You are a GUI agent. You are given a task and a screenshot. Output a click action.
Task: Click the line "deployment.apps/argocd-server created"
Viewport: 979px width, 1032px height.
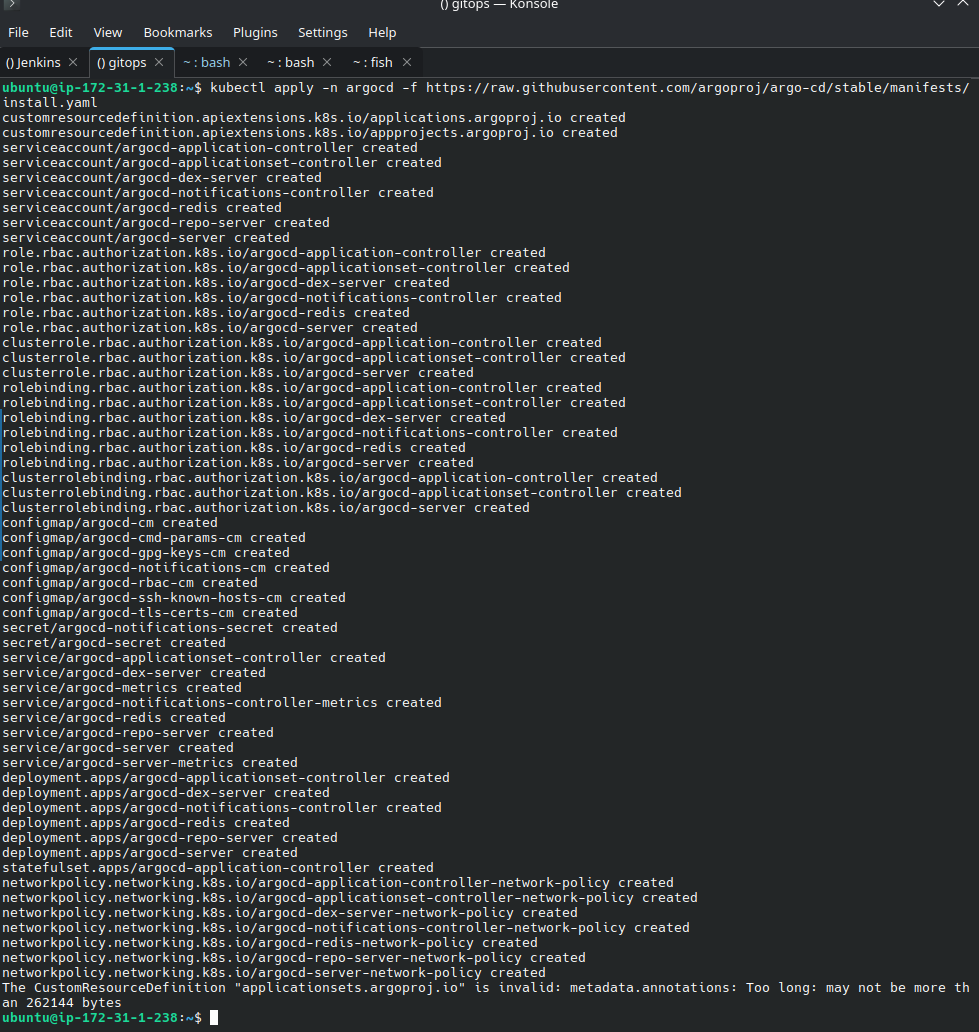click(150, 853)
